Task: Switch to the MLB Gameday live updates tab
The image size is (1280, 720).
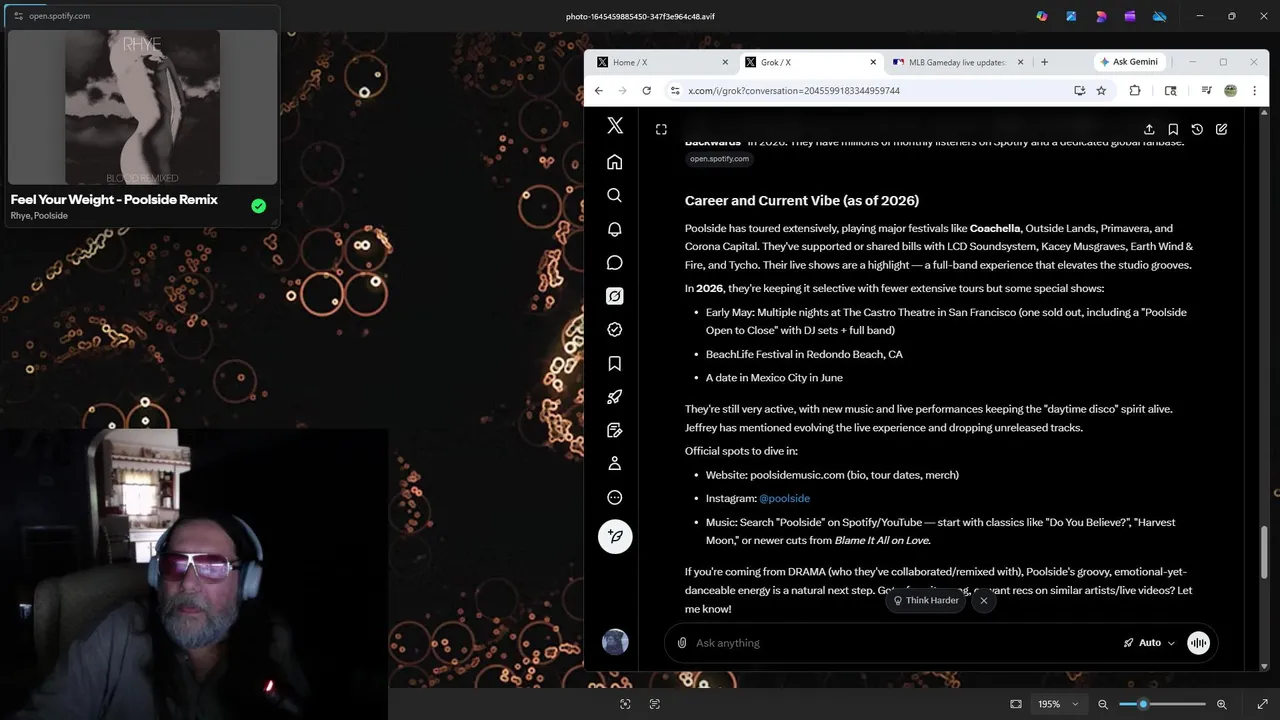Action: [x=957, y=62]
